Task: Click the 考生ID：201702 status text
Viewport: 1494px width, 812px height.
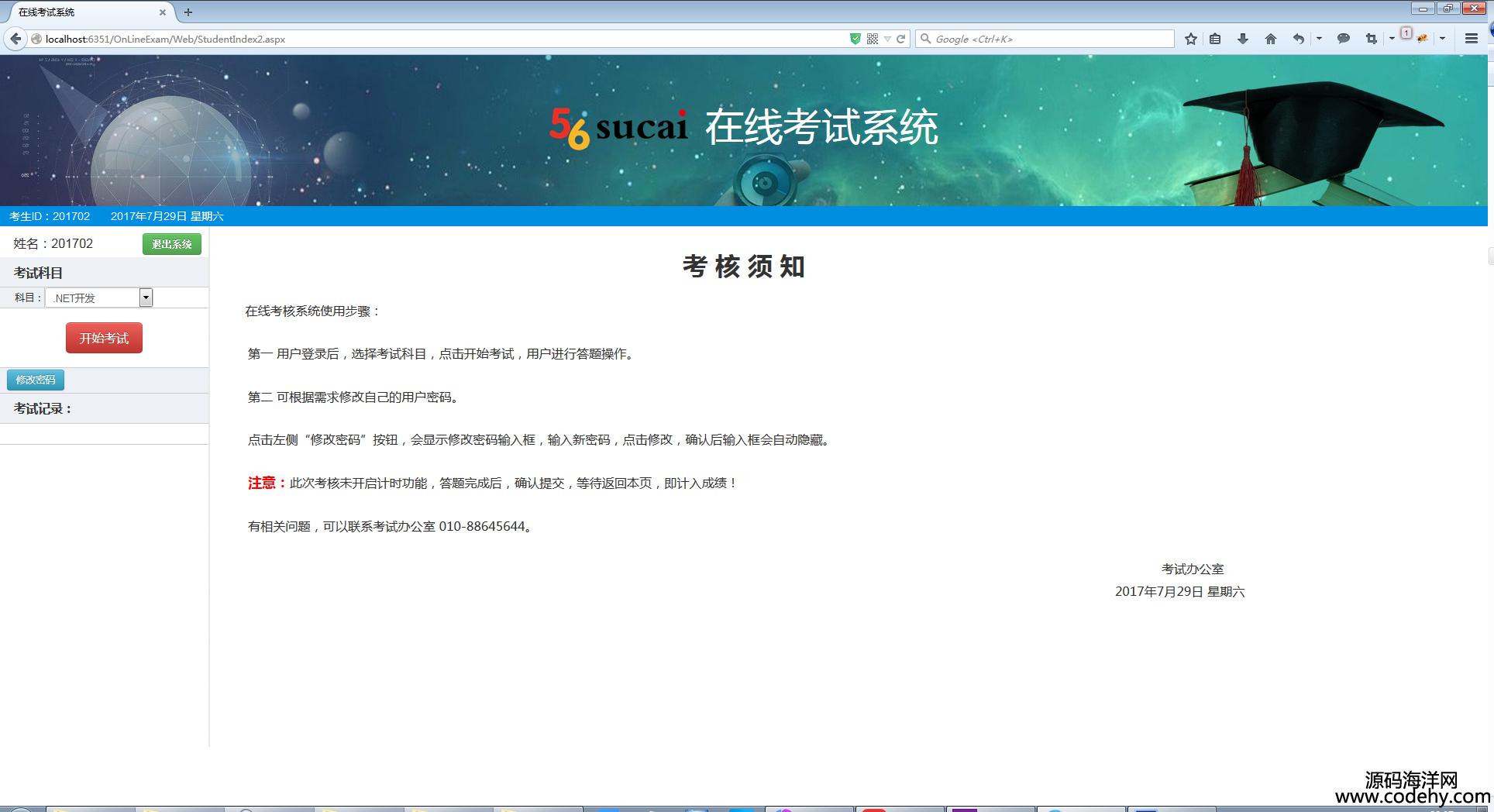Action: tap(50, 216)
